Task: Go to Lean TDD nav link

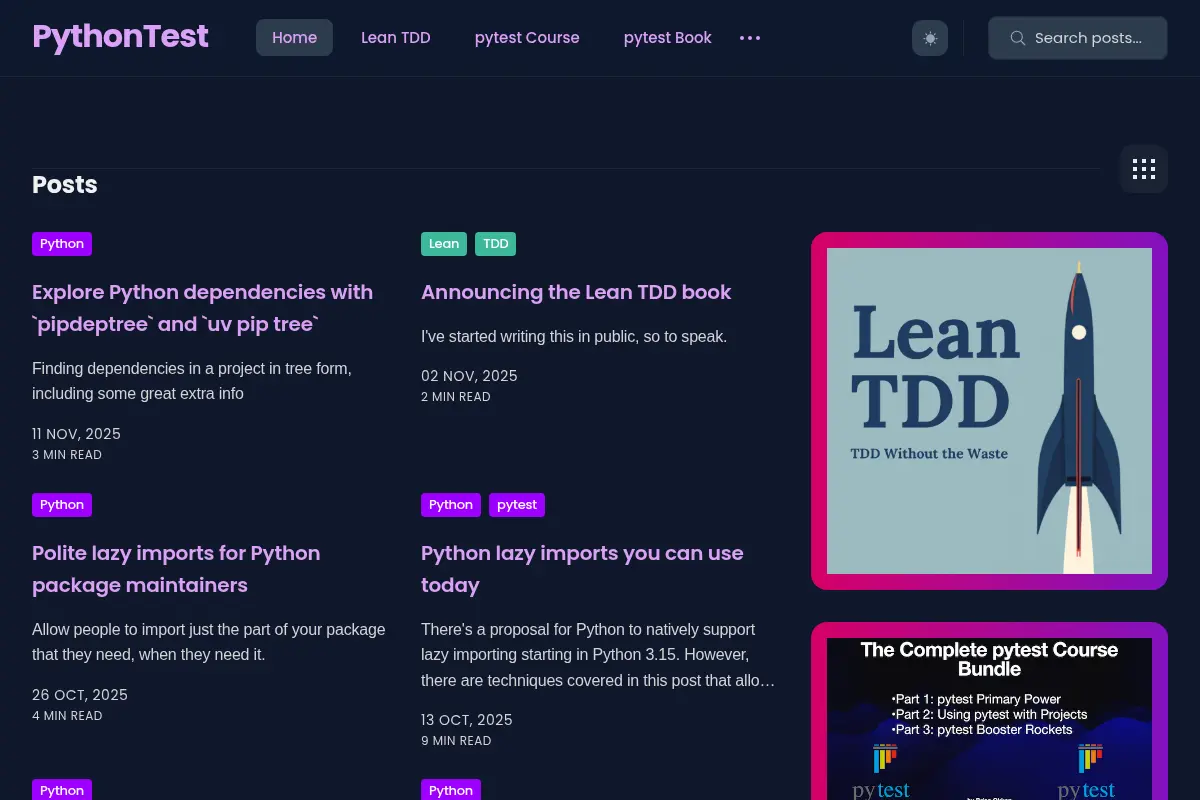Action: point(396,38)
